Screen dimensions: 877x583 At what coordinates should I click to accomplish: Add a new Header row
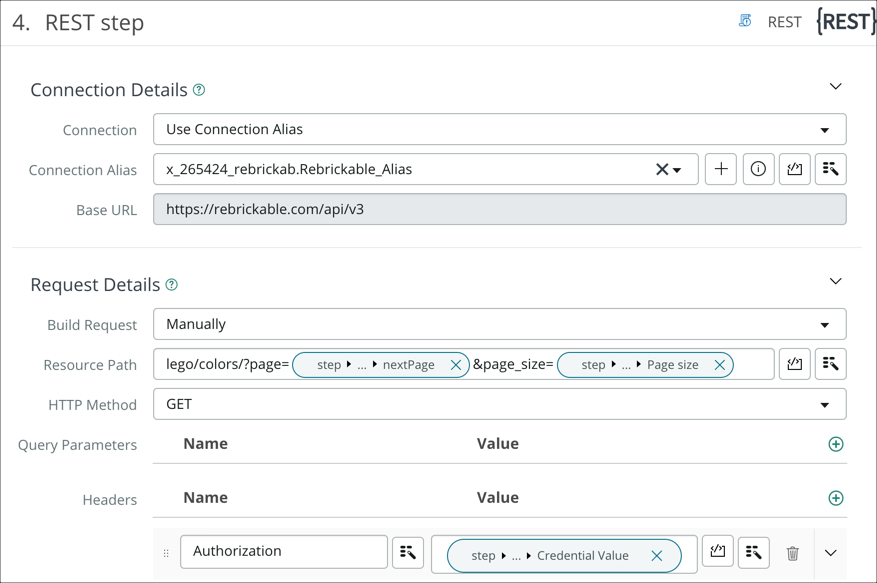836,498
